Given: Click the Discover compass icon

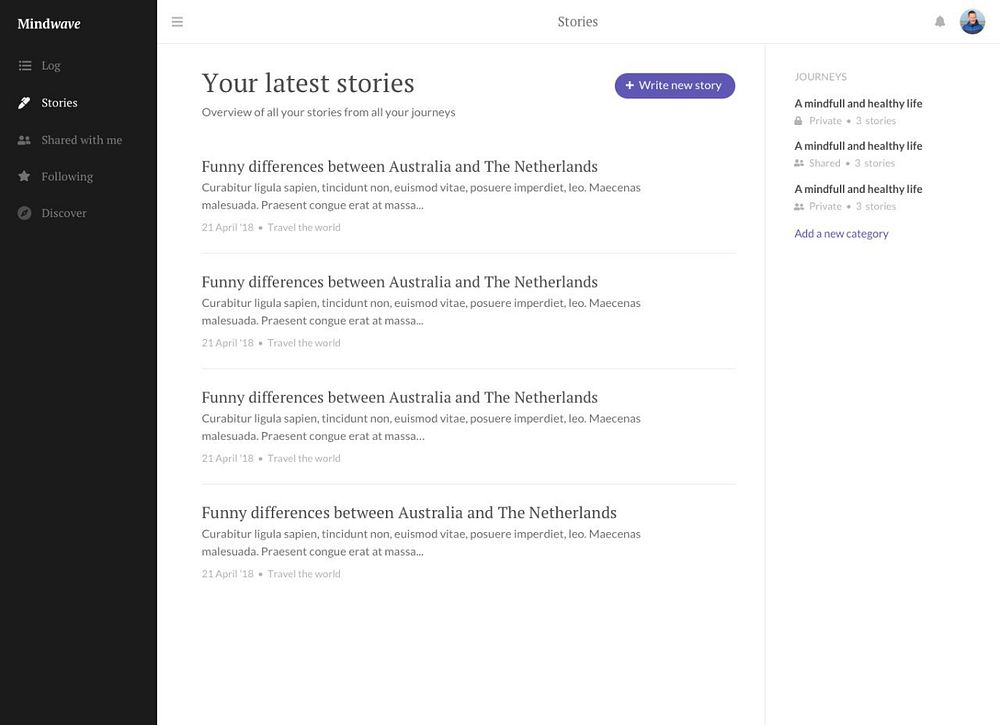Looking at the screenshot, I should 24,213.
